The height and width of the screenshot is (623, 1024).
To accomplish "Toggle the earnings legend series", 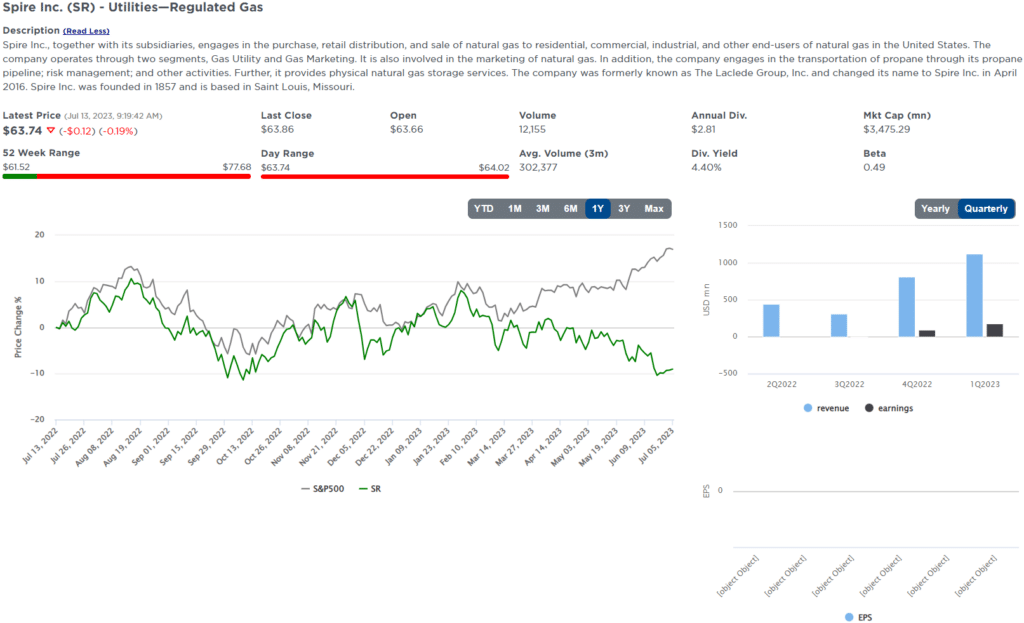I will [x=889, y=408].
